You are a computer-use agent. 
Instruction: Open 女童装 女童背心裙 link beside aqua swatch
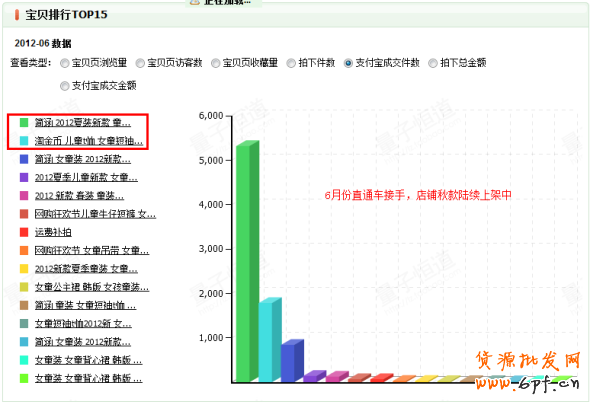click(x=88, y=360)
